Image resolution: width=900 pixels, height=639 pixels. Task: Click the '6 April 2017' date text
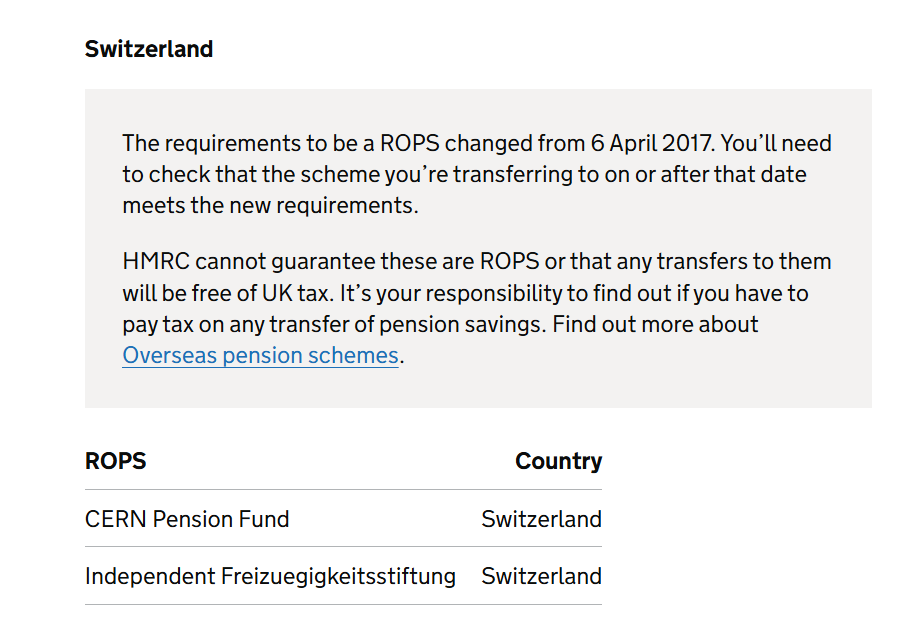point(651,143)
